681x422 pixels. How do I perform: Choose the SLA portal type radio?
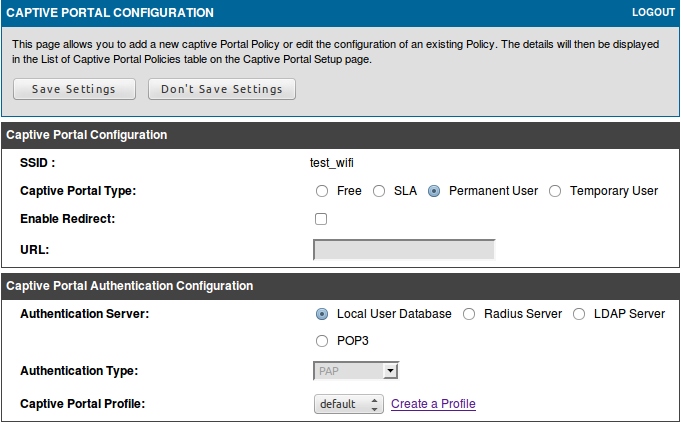click(x=379, y=191)
